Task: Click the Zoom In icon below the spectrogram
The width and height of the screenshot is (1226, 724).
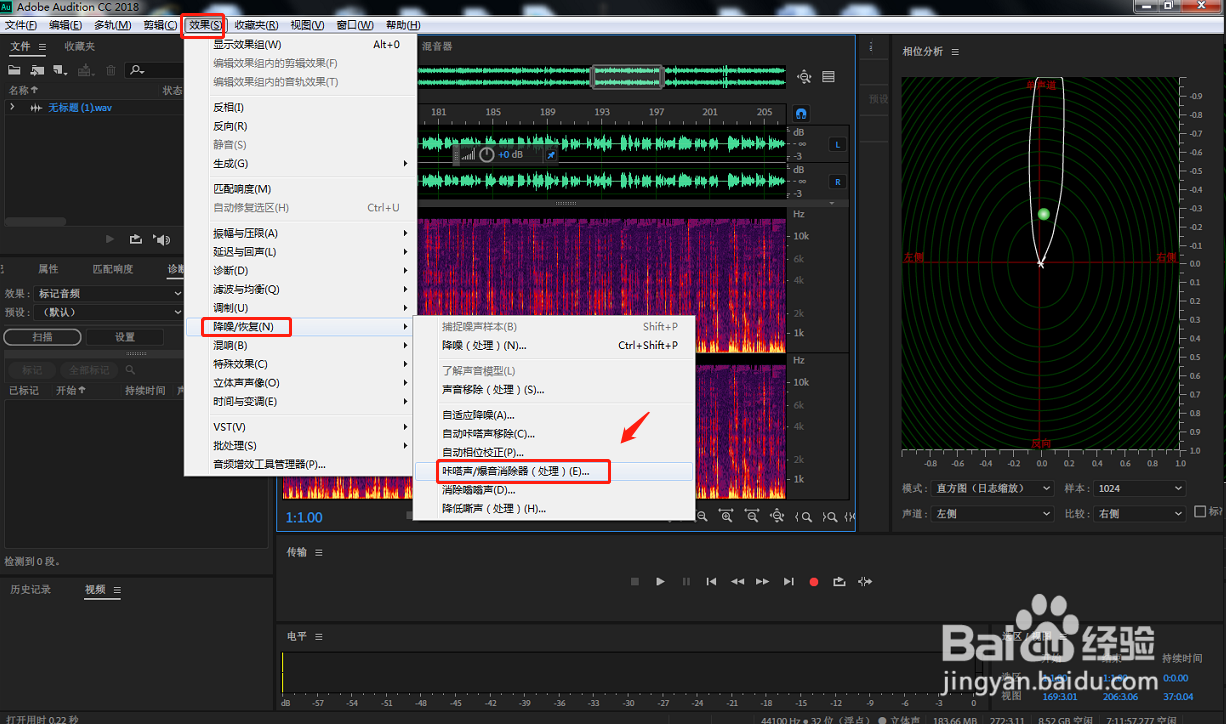Action: pyautogui.click(x=727, y=515)
